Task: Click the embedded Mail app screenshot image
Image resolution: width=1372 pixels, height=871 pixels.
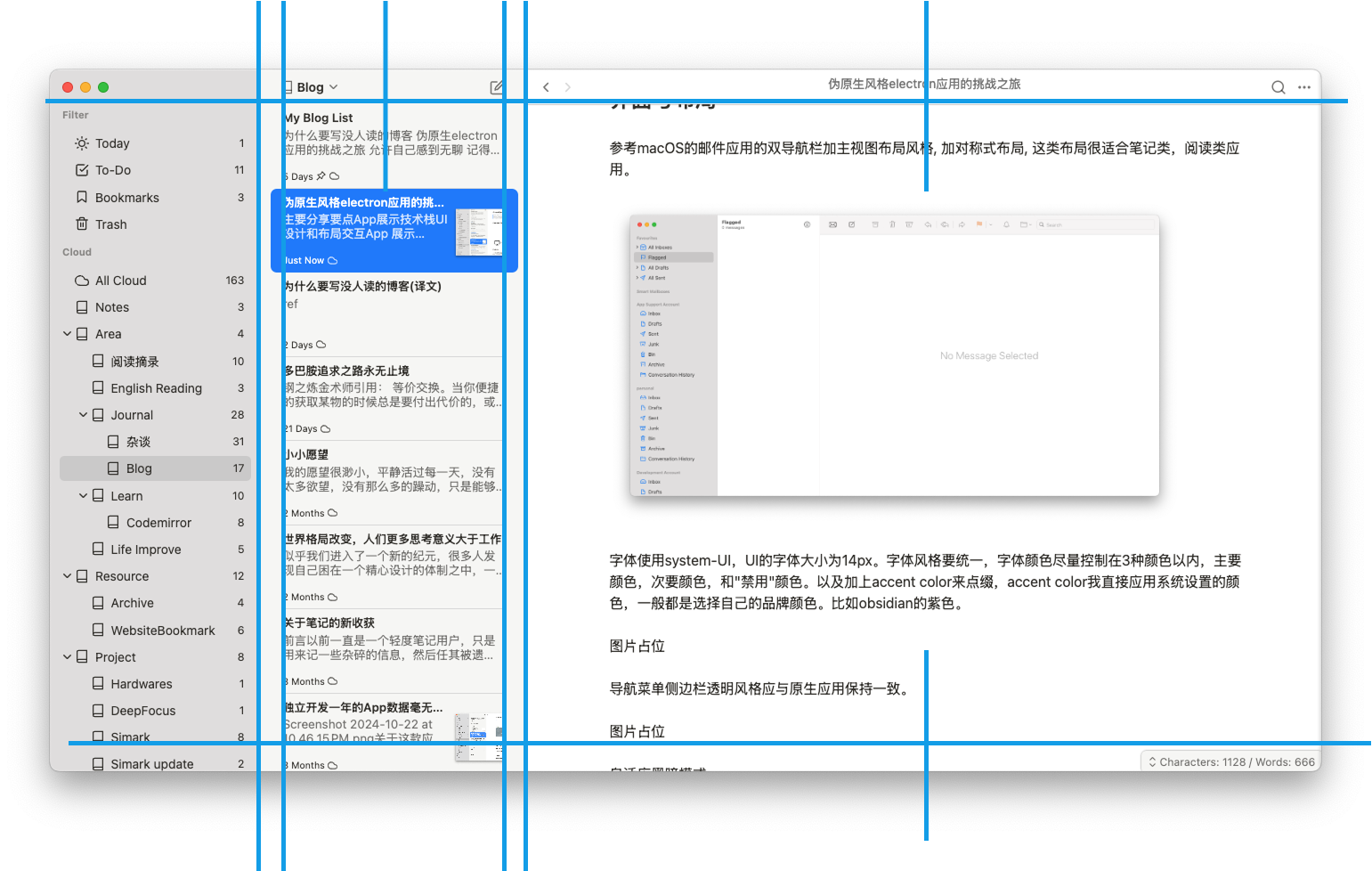Action: pyautogui.click(x=894, y=355)
